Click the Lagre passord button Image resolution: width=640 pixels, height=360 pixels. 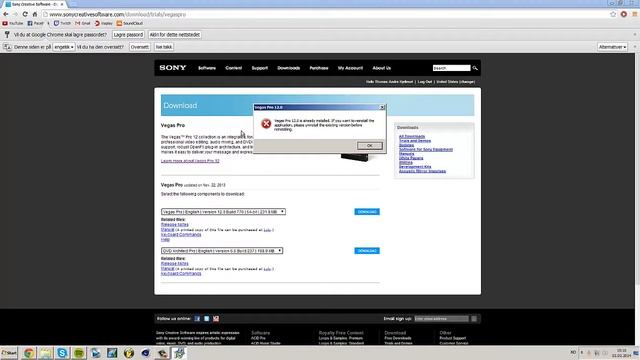point(128,35)
